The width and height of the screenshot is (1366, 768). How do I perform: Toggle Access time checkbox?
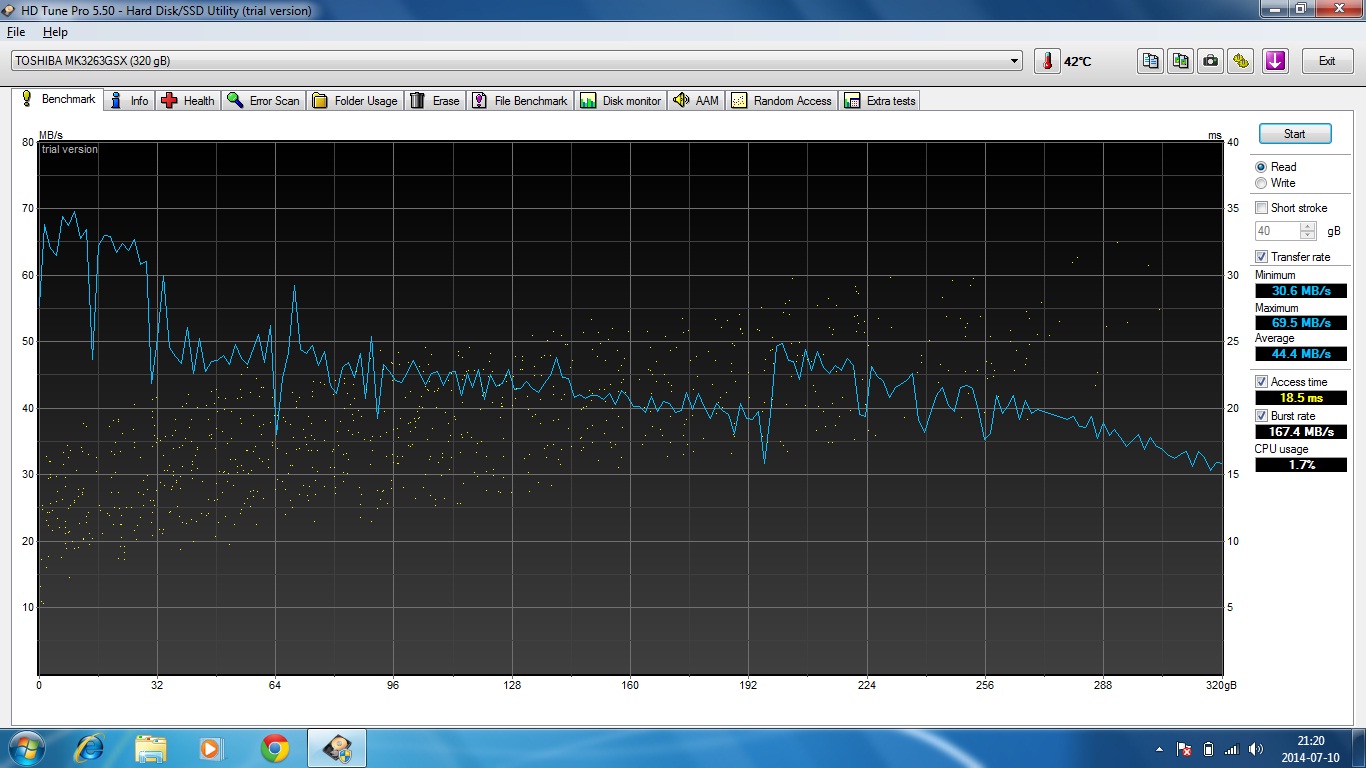pyautogui.click(x=1262, y=382)
